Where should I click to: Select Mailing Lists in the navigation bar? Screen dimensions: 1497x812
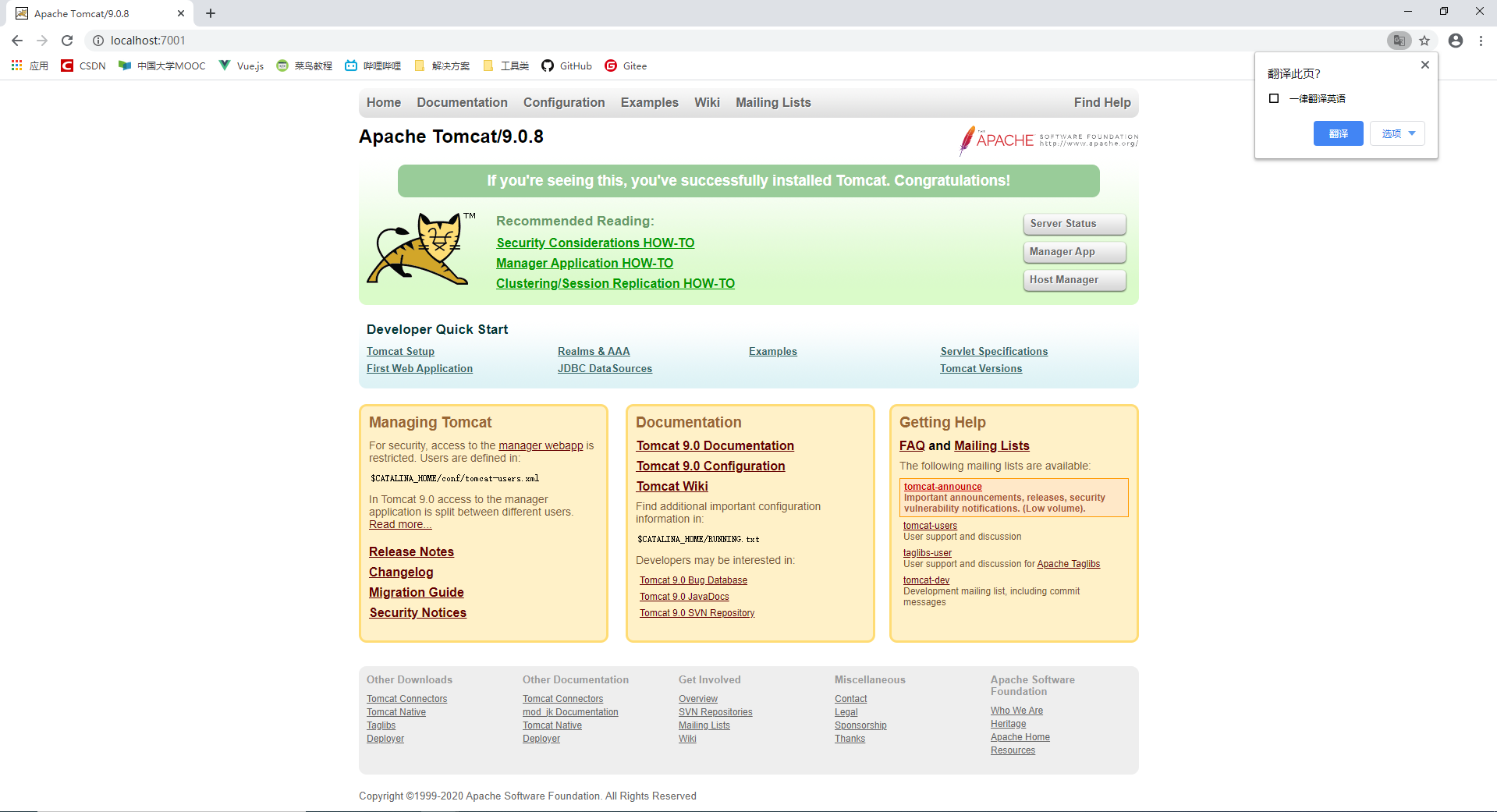[773, 102]
